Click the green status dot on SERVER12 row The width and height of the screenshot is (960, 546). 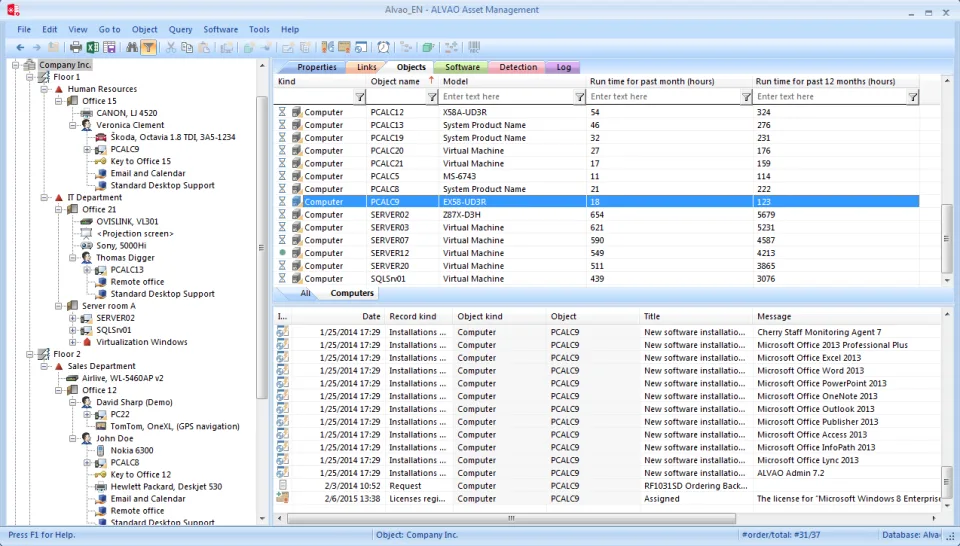(x=282, y=252)
